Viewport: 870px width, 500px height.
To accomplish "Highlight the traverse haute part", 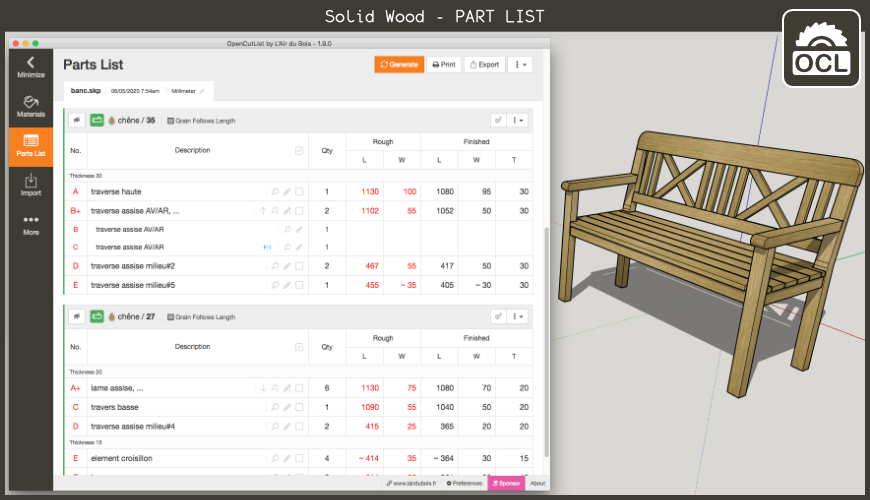I will 274,192.
